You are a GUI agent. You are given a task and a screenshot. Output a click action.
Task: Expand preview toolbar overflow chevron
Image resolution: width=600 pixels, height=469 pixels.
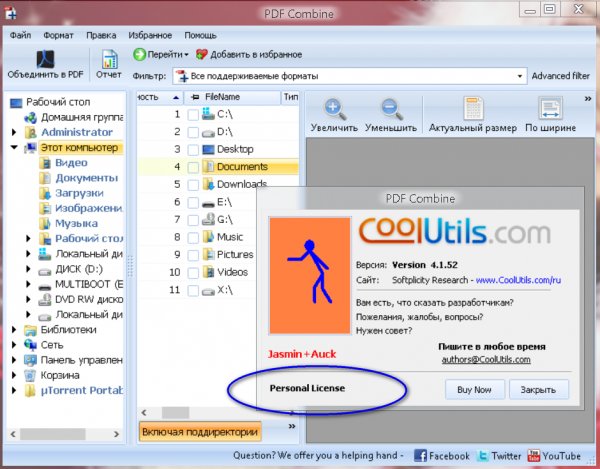pyautogui.click(x=588, y=99)
